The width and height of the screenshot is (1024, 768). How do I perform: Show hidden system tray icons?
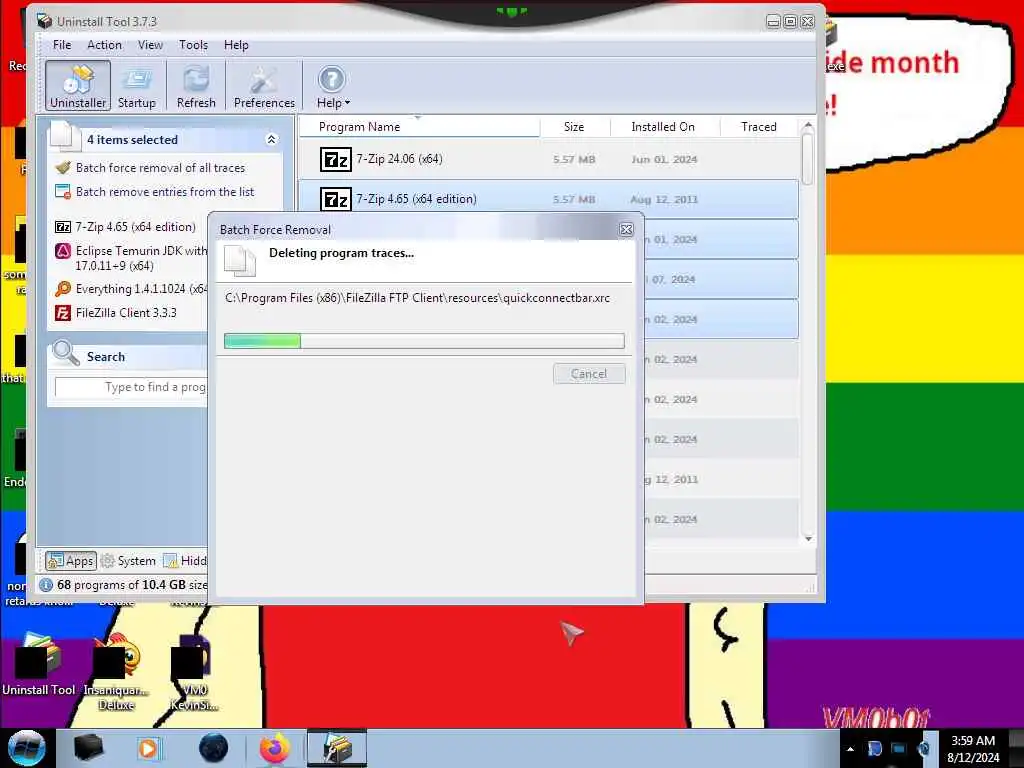point(850,749)
